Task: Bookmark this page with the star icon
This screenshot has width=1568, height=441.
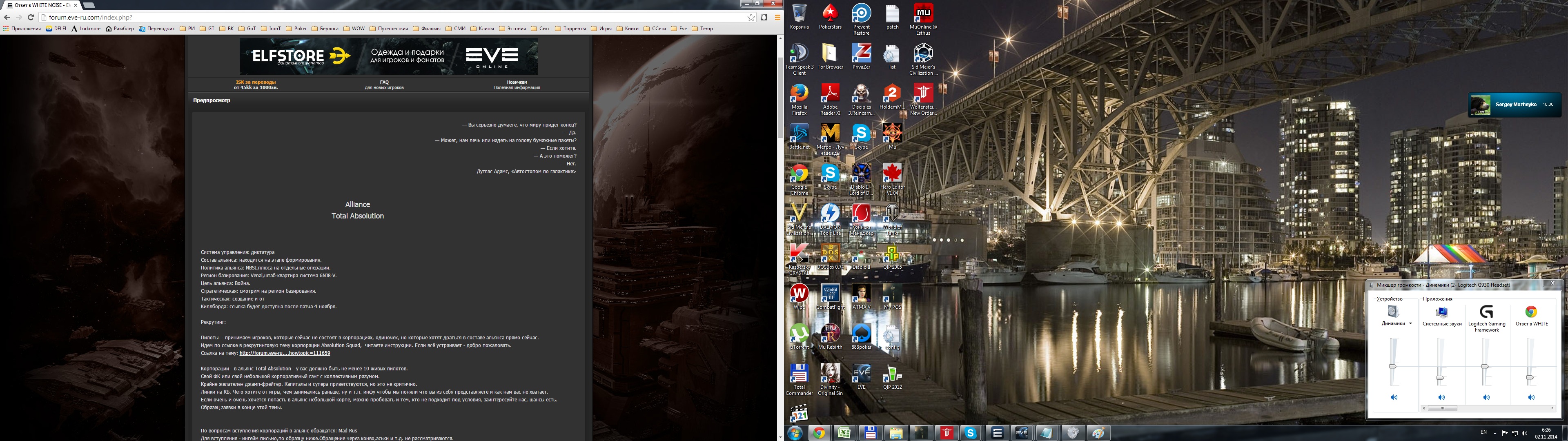Action: (x=751, y=18)
